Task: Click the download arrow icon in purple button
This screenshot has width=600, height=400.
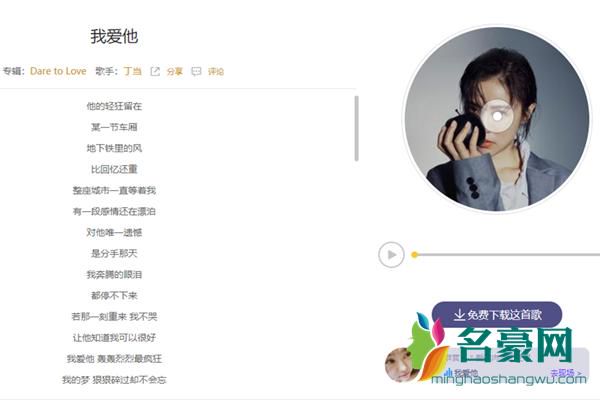Action: point(459,315)
